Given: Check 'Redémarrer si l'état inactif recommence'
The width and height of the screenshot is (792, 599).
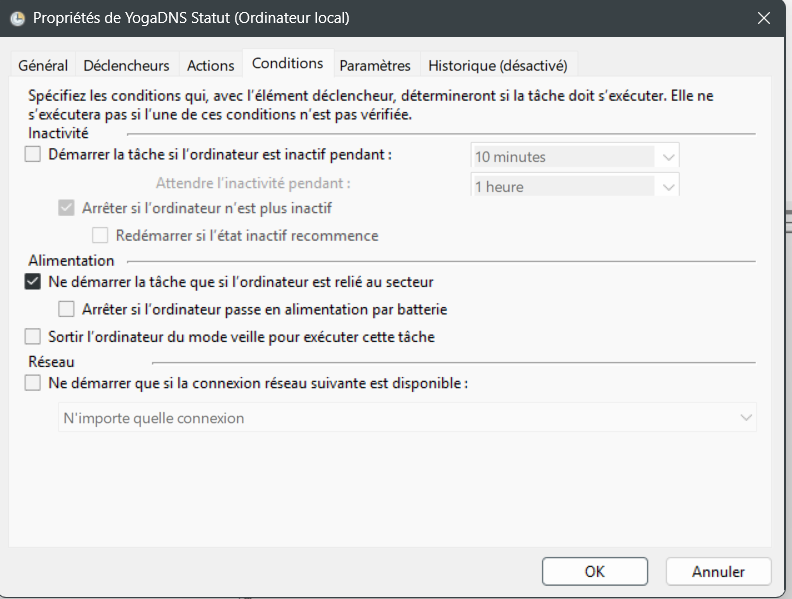Looking at the screenshot, I should tap(100, 236).
